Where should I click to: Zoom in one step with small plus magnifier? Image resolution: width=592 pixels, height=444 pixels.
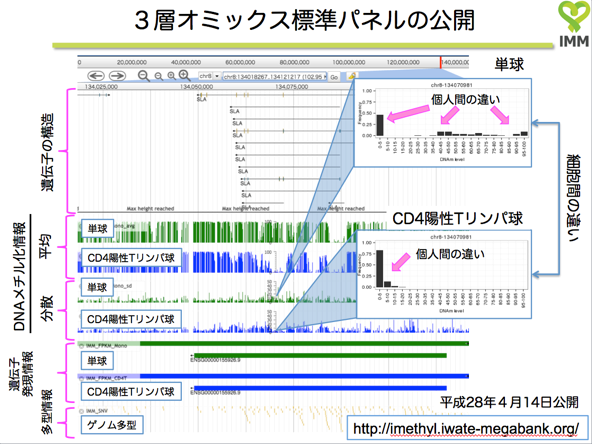[172, 76]
